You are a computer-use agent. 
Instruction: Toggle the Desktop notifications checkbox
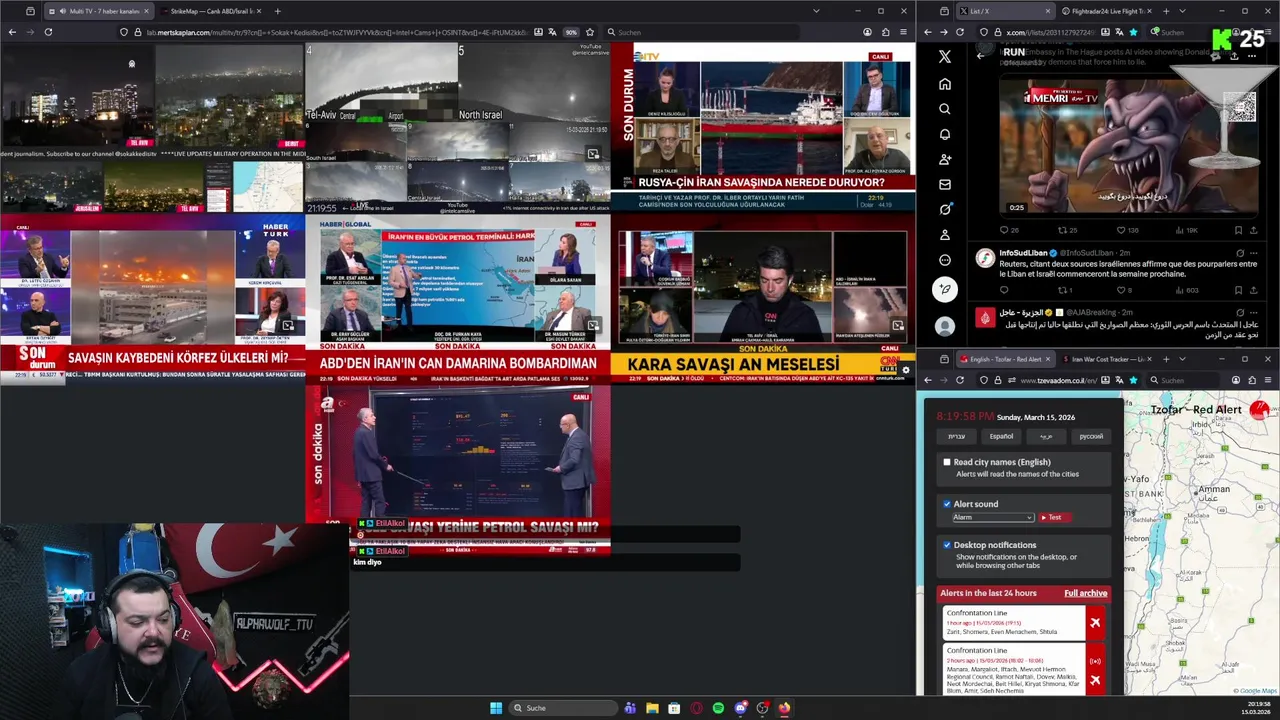click(x=947, y=545)
